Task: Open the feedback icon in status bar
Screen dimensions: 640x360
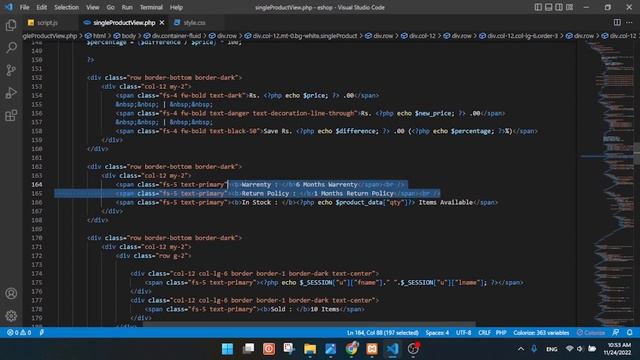Action: click(616, 333)
